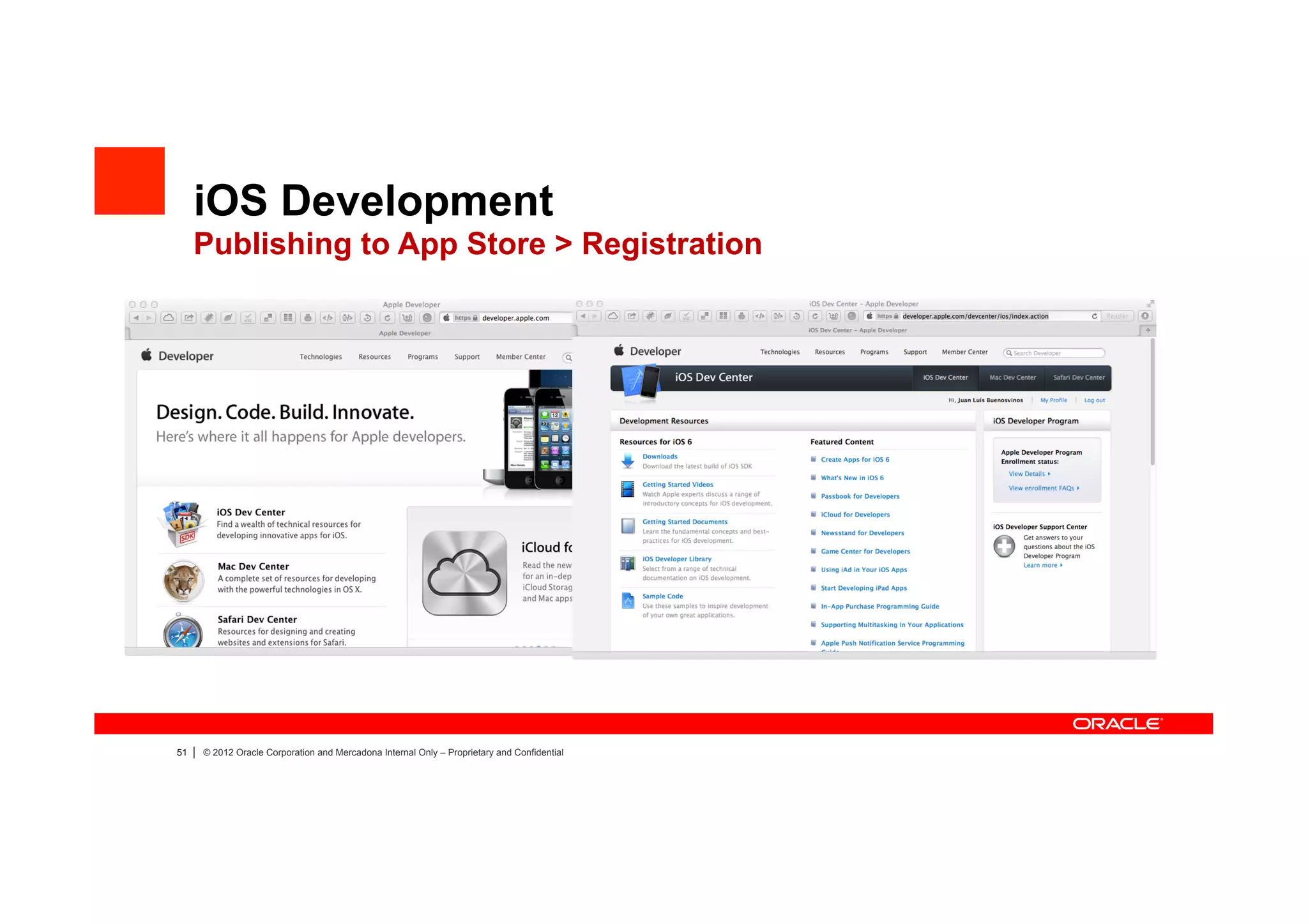The height and width of the screenshot is (924, 1308).
Task: Click Share button in Apple Developer window toolbar
Action: [188, 317]
